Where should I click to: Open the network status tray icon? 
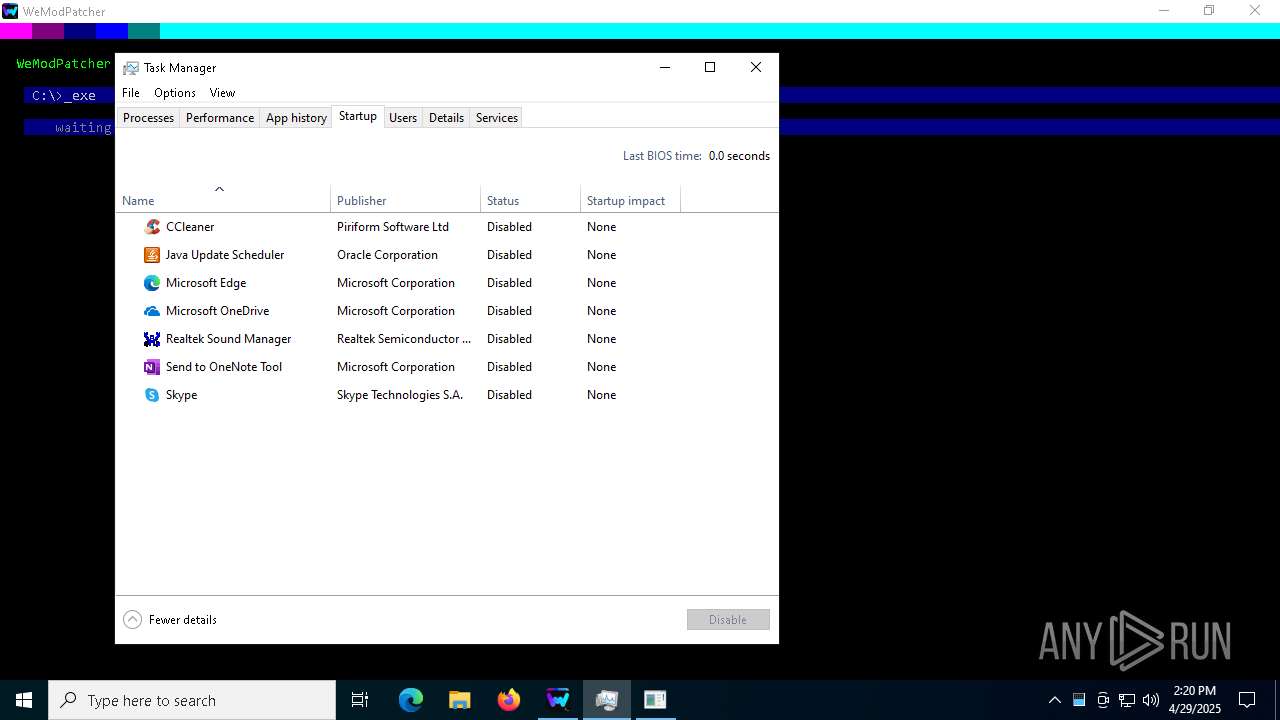click(x=1127, y=700)
